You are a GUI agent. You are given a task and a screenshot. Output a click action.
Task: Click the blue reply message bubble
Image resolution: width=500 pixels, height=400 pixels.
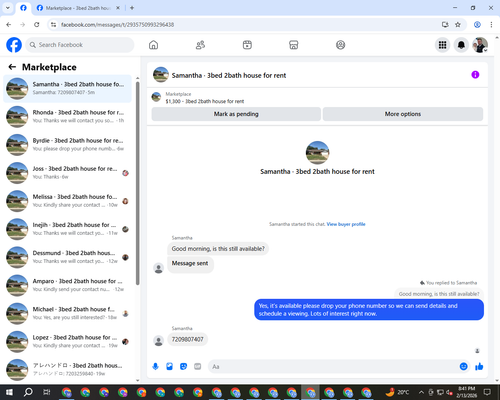[x=369, y=310]
